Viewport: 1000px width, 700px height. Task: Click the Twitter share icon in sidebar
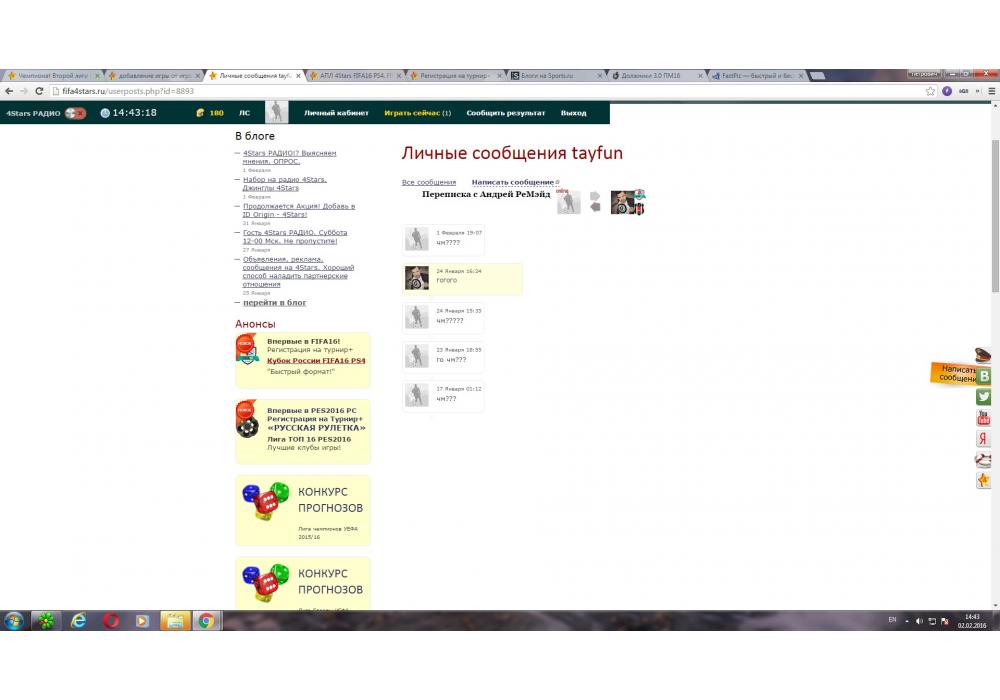[984, 397]
